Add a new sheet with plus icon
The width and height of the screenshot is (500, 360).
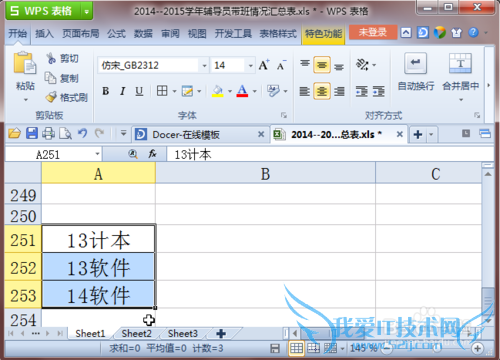221,333
